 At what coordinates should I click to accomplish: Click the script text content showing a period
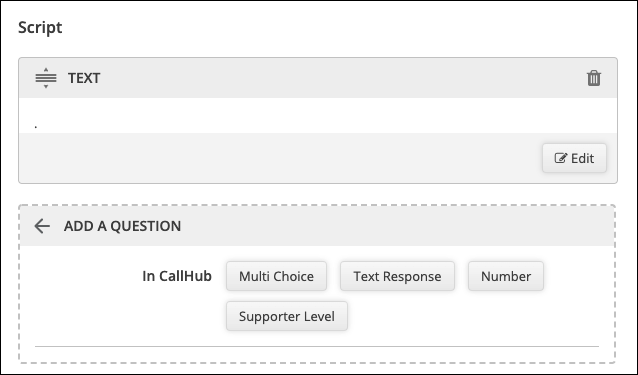click(x=36, y=127)
